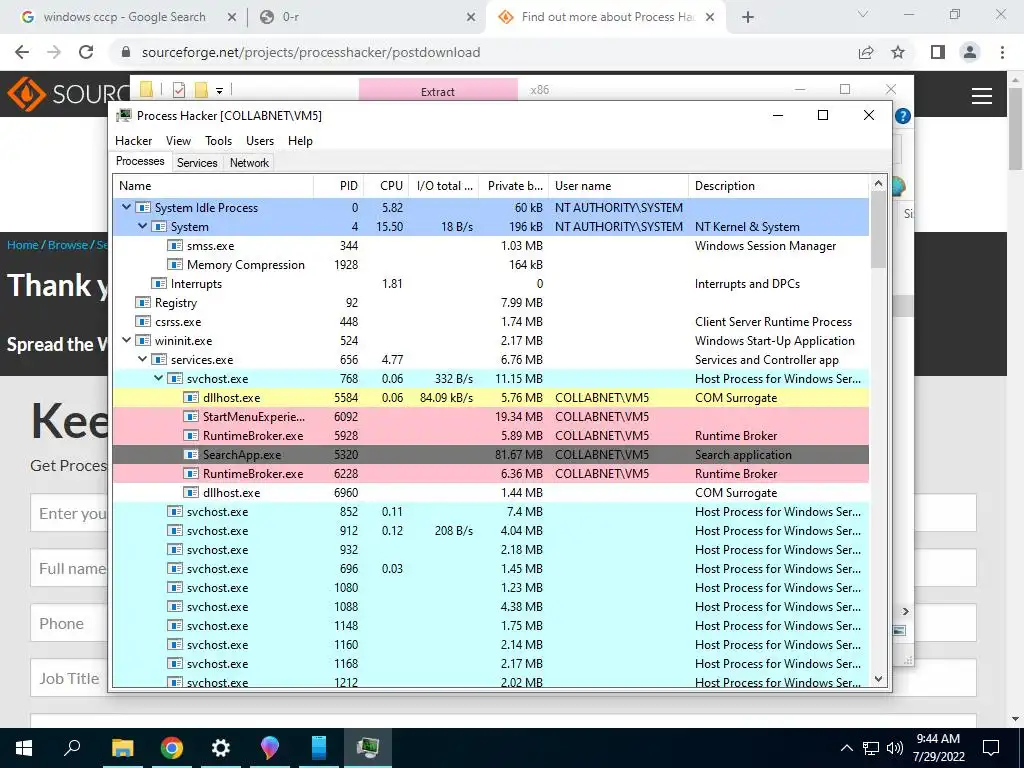Click the SearchApp.exe process icon

coord(191,455)
